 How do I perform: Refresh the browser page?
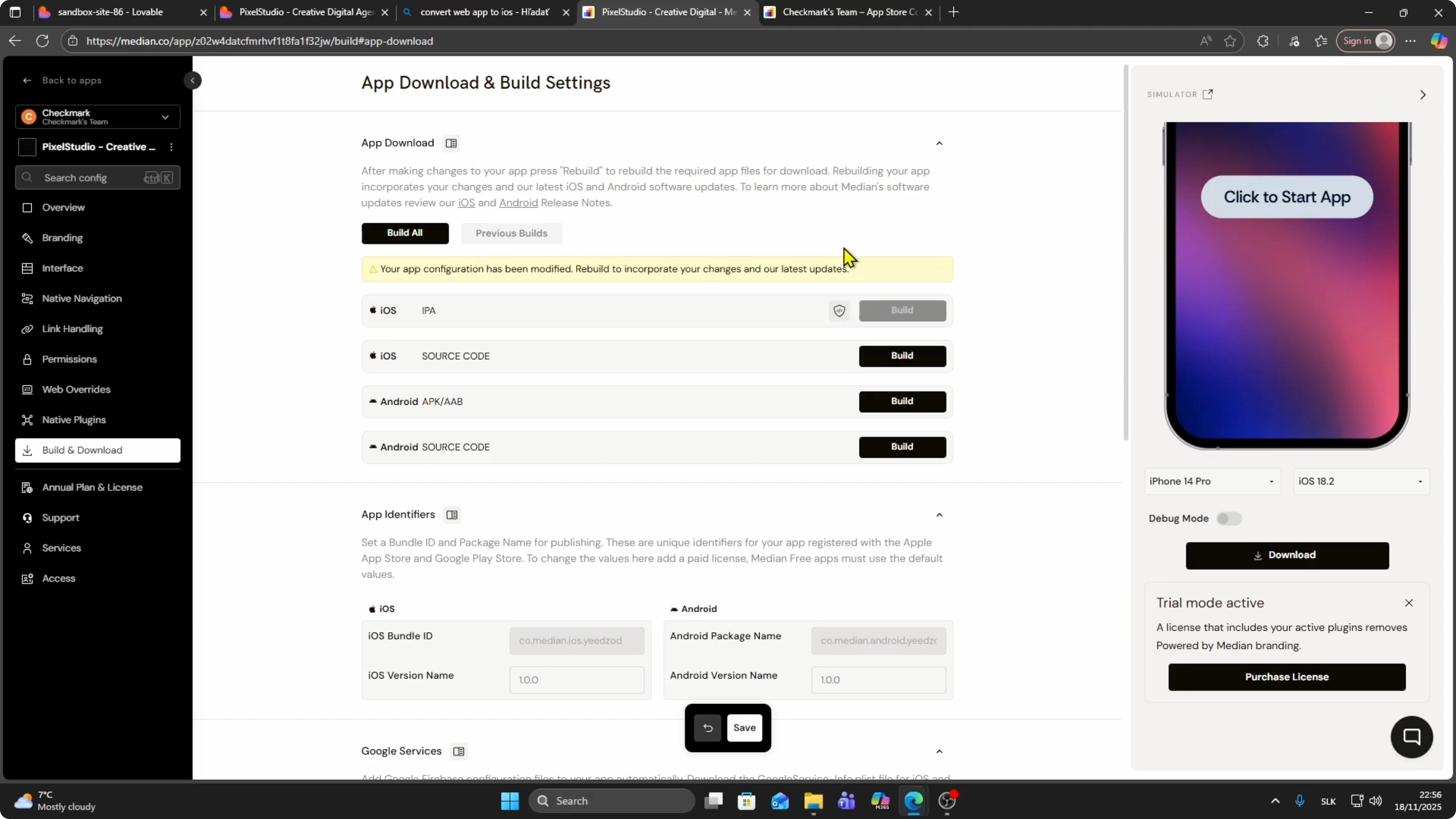42,41
